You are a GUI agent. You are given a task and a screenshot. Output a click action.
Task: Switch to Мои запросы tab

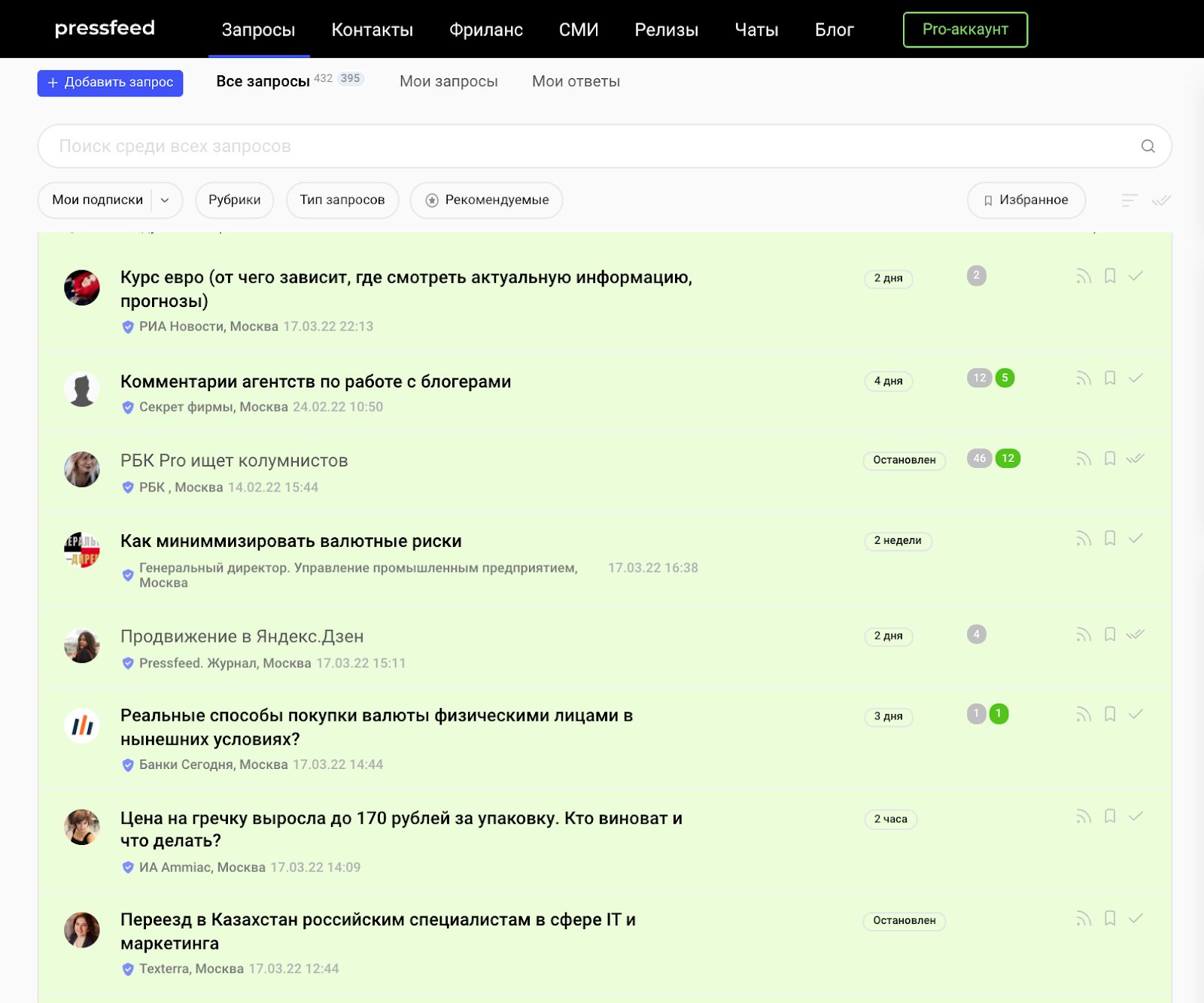[448, 81]
